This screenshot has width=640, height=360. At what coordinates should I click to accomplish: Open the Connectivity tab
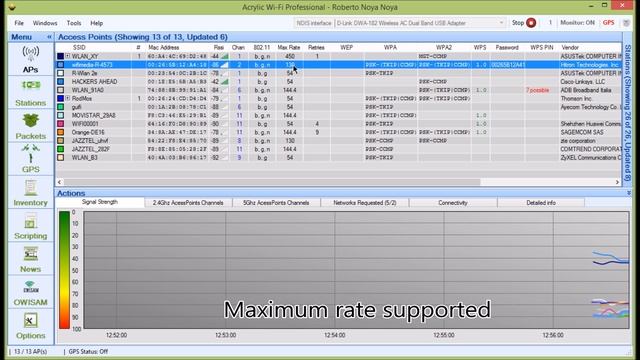(453, 202)
